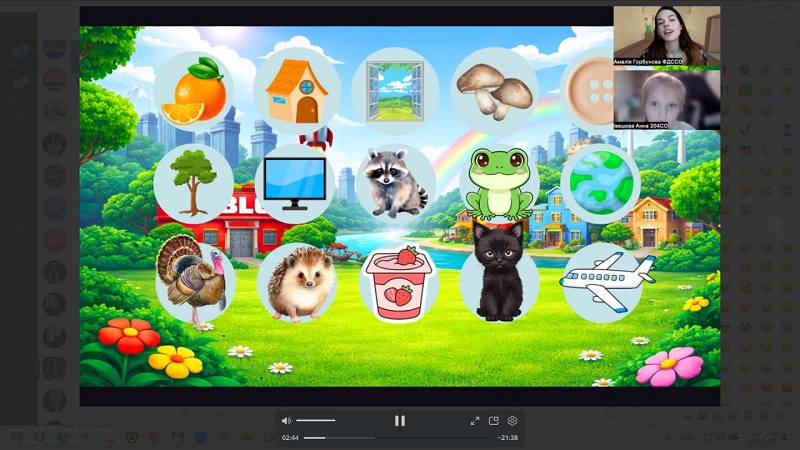Screen dimensions: 800x450
Task: Click the top webcam video of the presenter
Action: pos(666,36)
